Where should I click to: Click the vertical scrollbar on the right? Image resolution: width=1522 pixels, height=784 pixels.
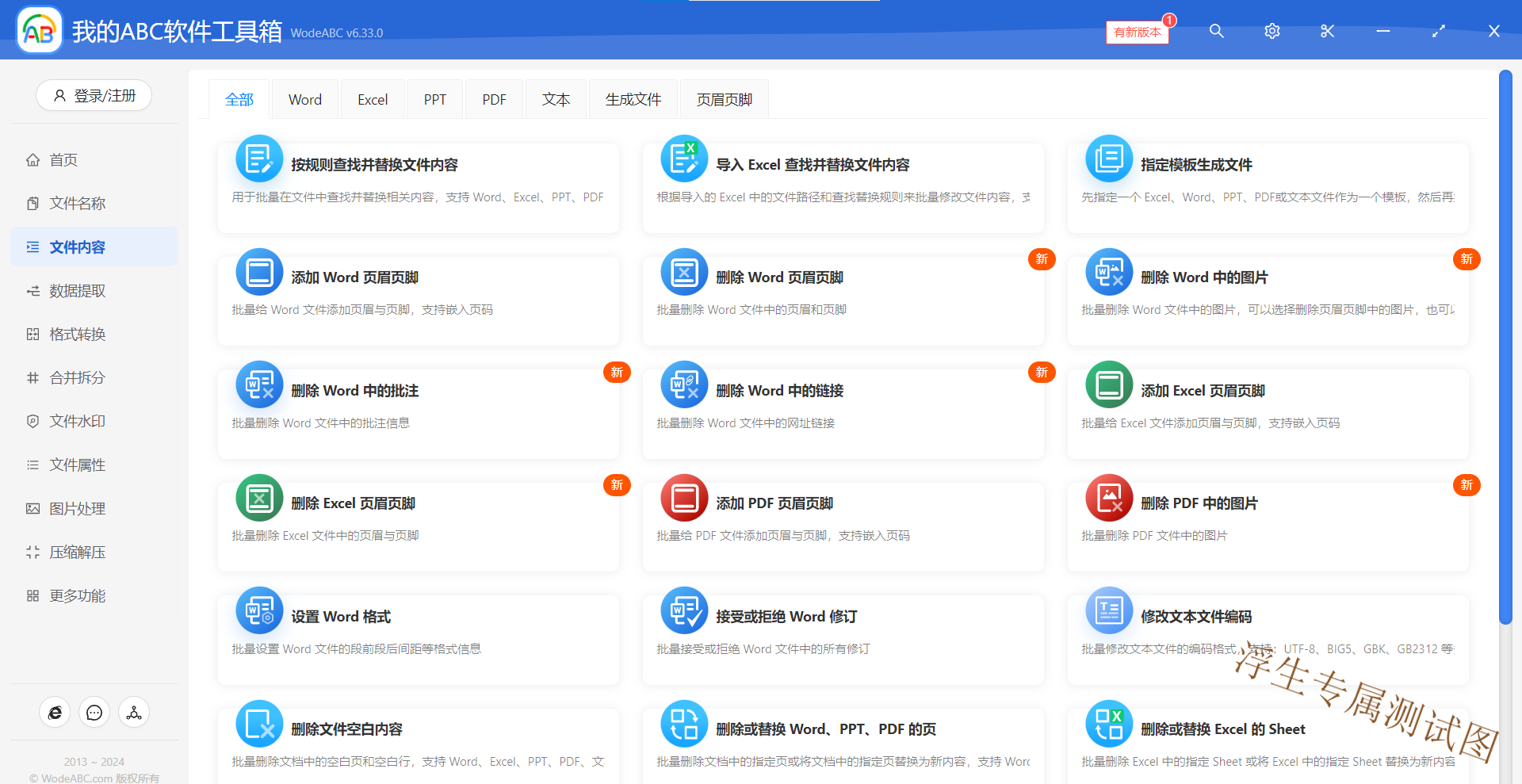click(1505, 349)
